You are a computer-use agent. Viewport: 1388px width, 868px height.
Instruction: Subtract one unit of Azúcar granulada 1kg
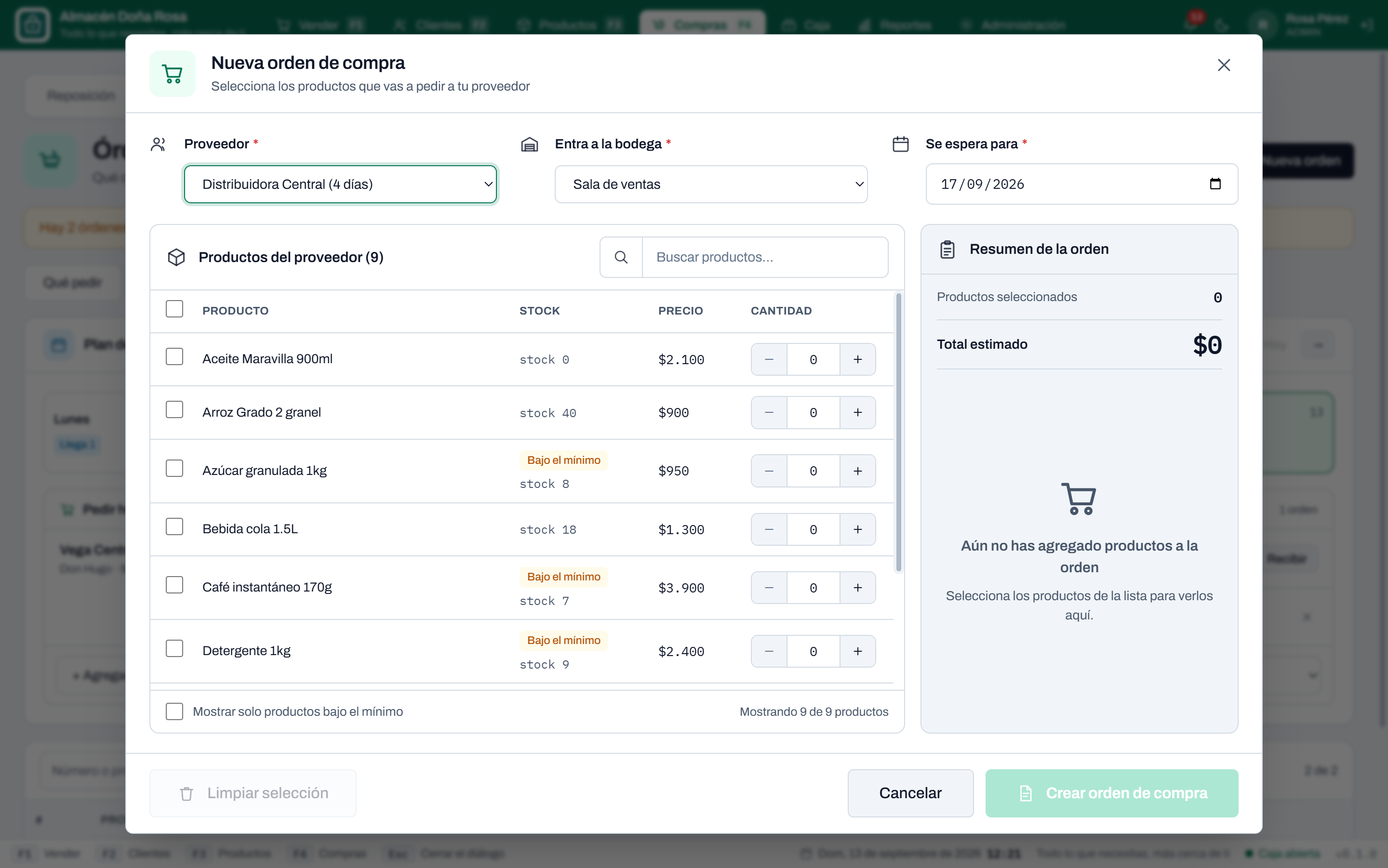click(x=769, y=471)
